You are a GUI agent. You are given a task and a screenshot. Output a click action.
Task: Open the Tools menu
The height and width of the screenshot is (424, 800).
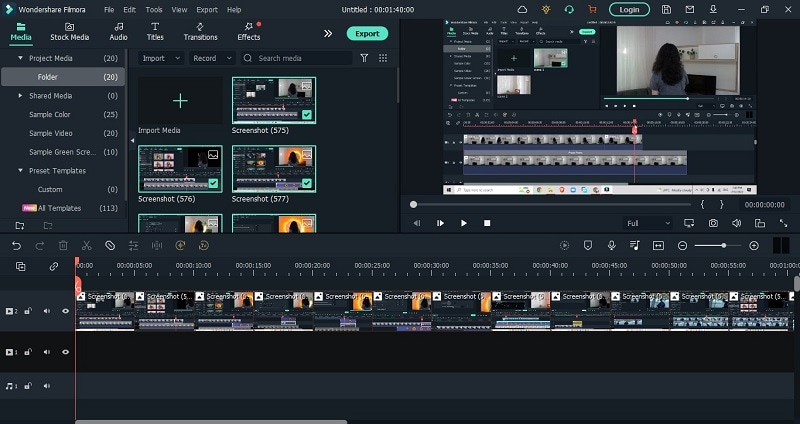coord(154,9)
